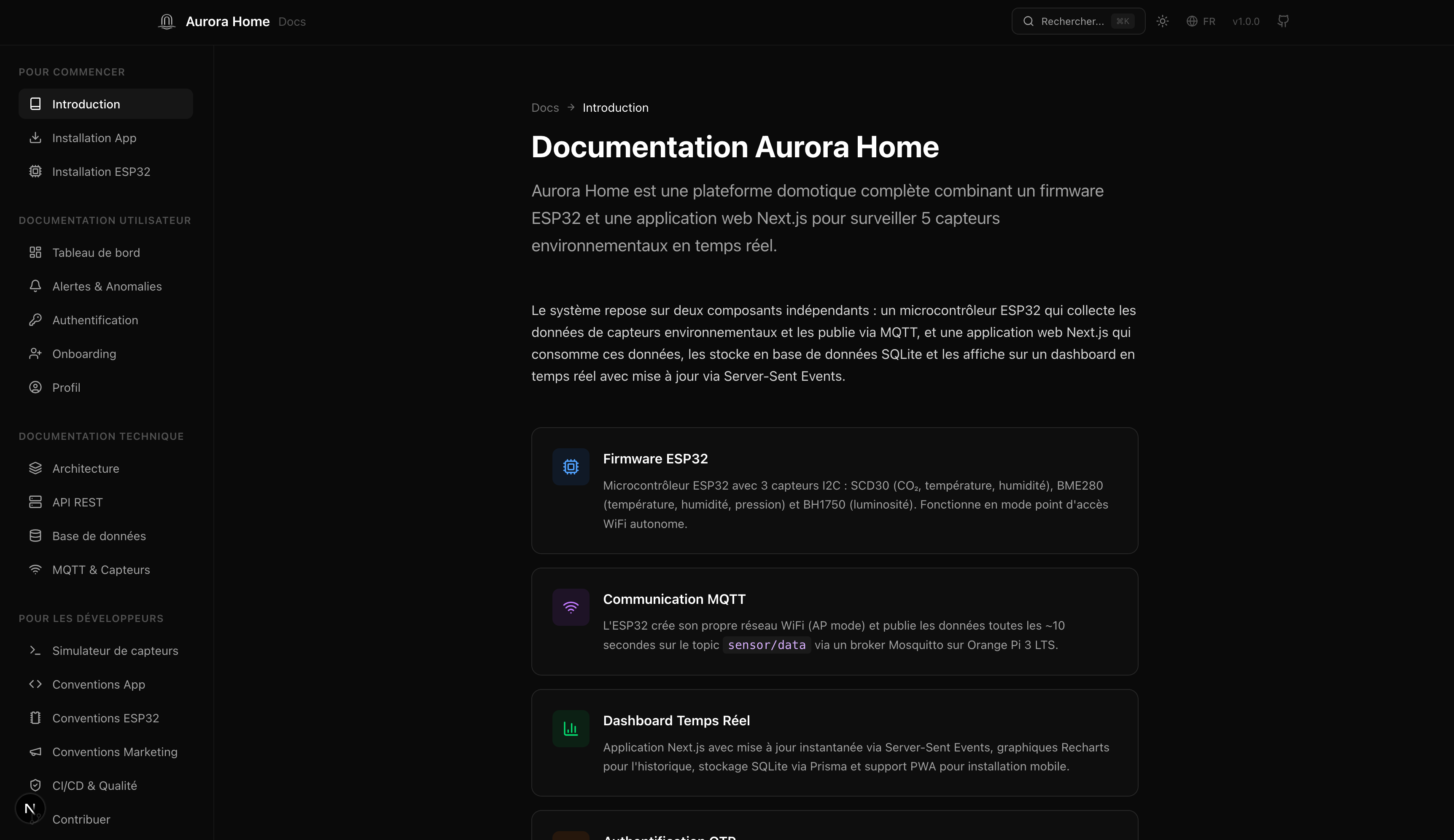The height and width of the screenshot is (840, 1454).
Task: Click the POUR LES DÉVELOPPEURS section header
Action: pyautogui.click(x=91, y=619)
